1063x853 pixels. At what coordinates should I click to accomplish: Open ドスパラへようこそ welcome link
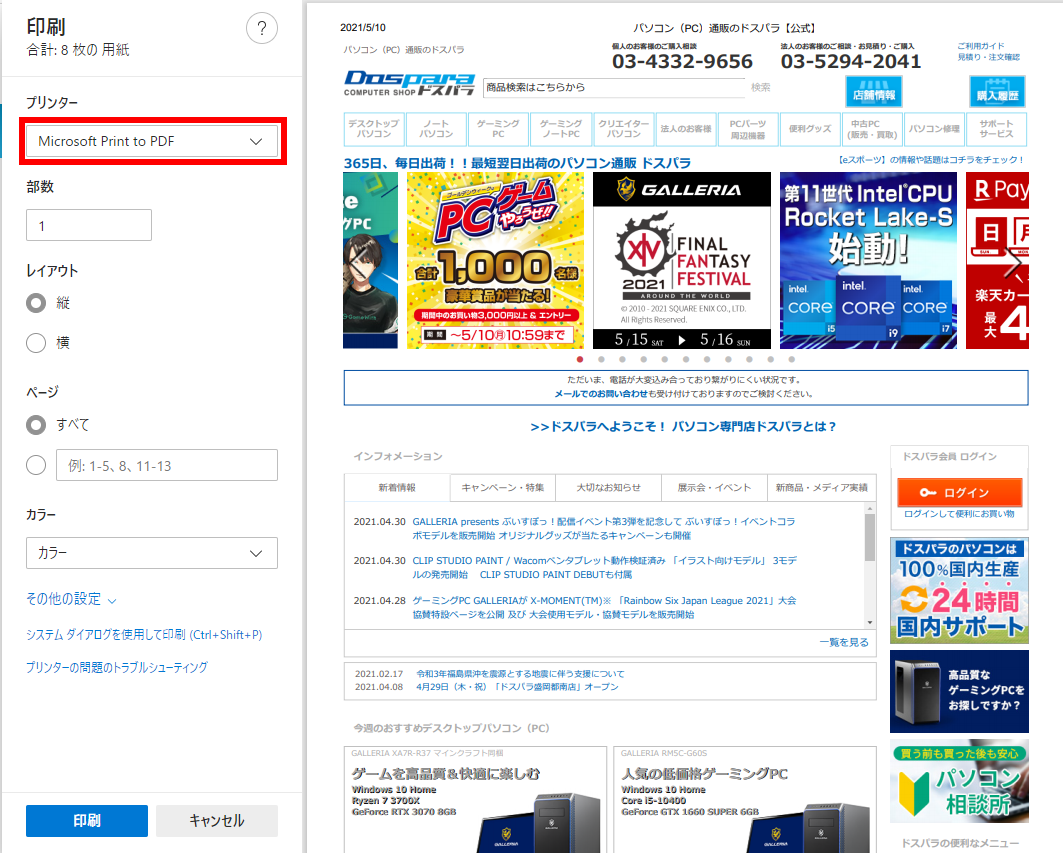tap(683, 426)
